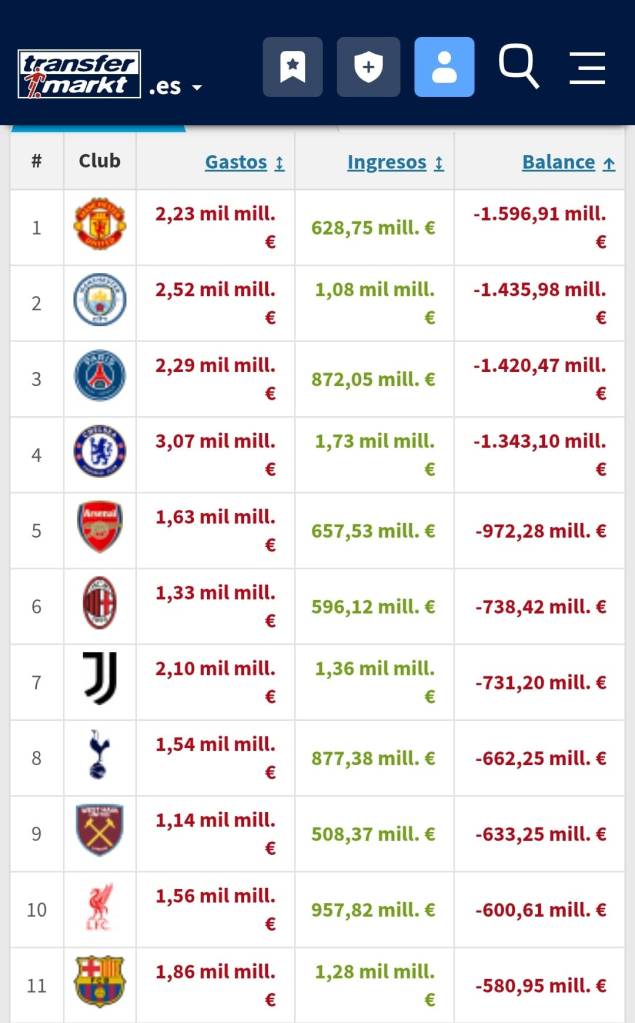Open the Transfermarkt home logo
635x1023 pixels.
(x=79, y=74)
